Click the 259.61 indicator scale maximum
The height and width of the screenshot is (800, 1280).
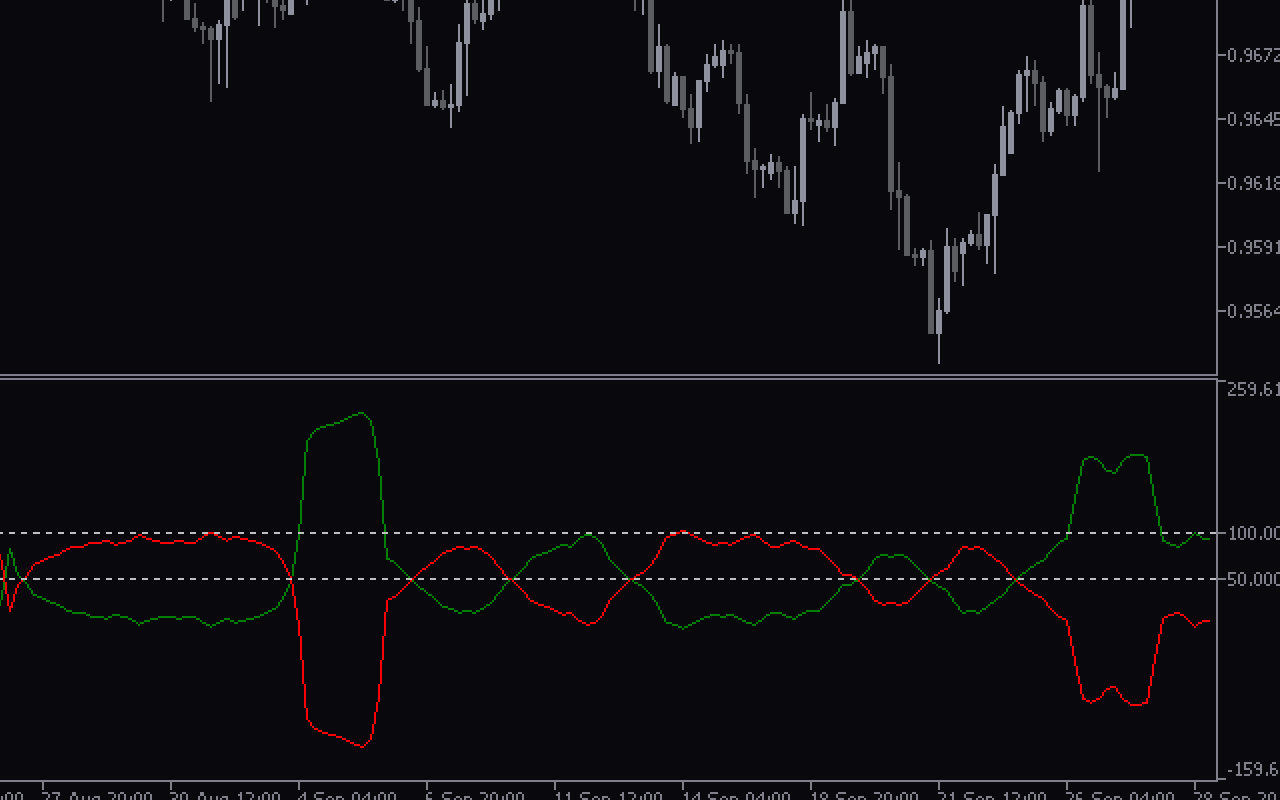[x=1253, y=389]
